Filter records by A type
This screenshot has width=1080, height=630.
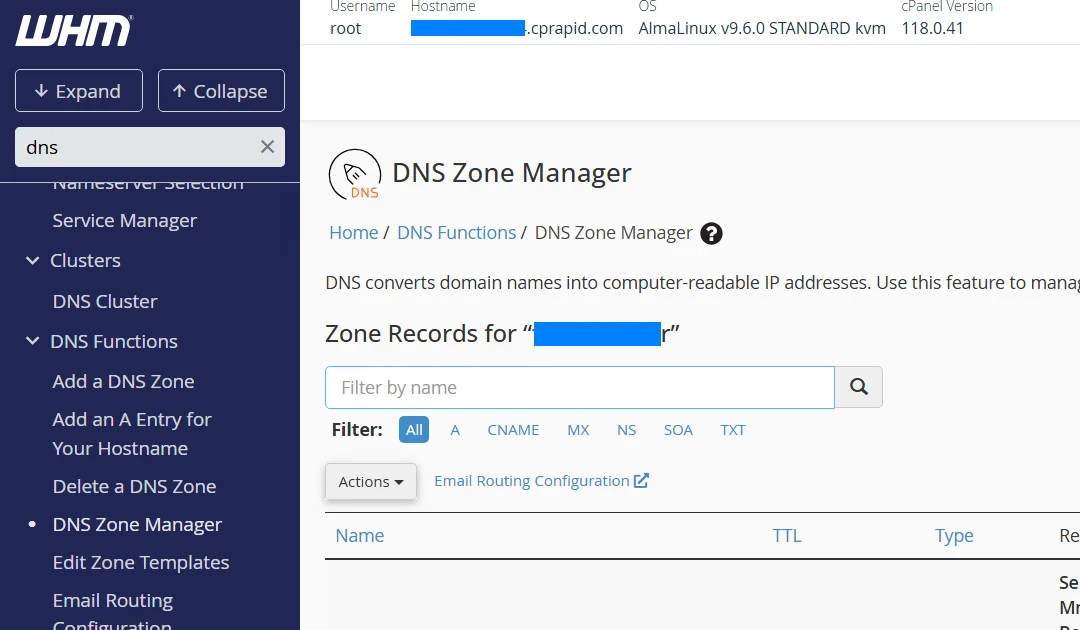pos(455,430)
